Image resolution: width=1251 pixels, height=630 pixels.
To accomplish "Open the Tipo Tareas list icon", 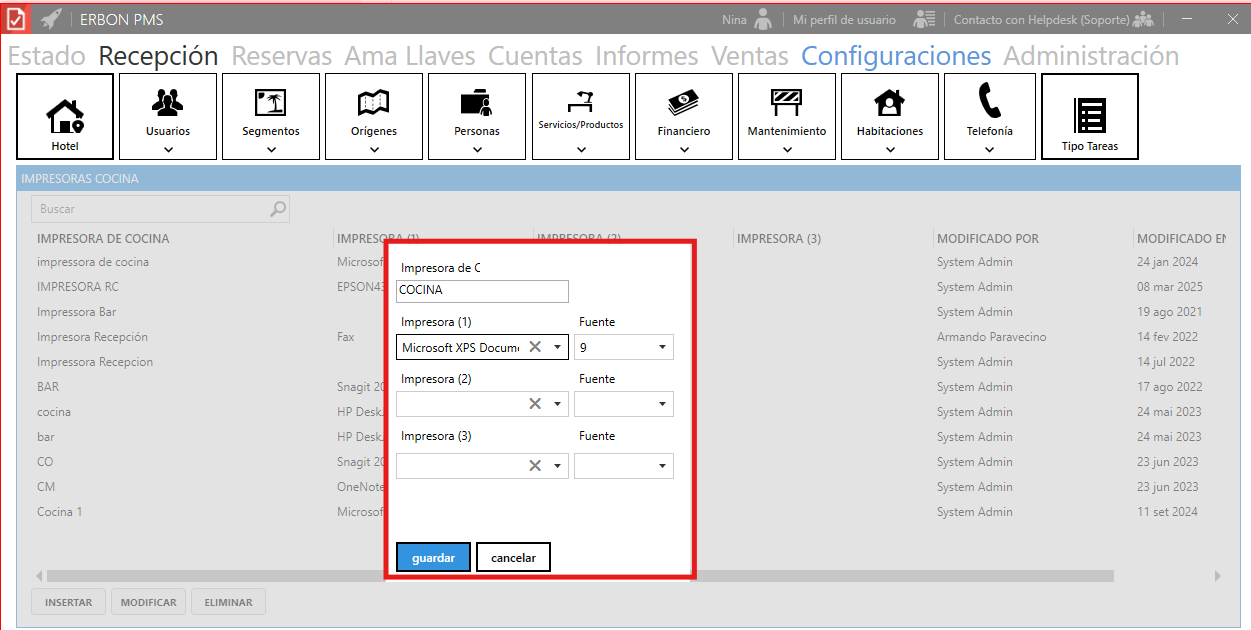I will tap(1089, 115).
